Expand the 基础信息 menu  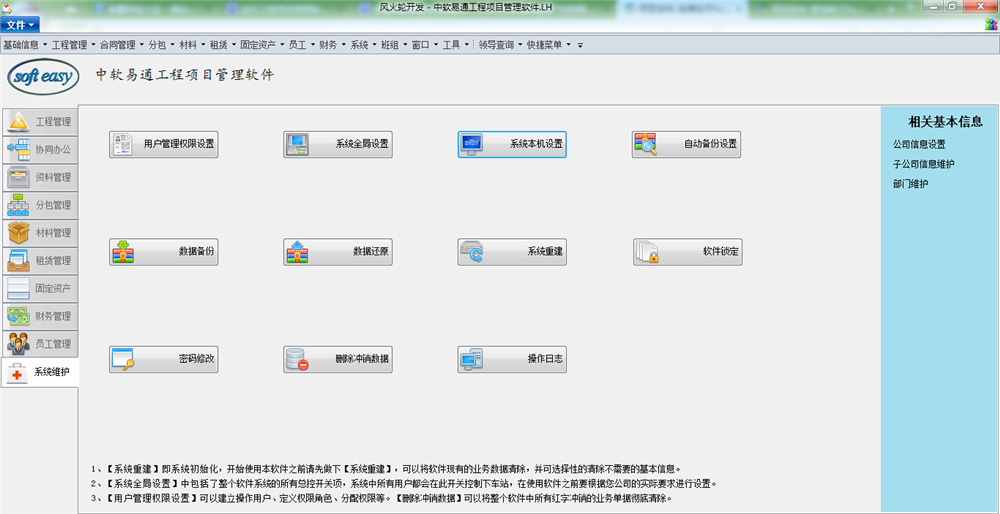(x=26, y=45)
